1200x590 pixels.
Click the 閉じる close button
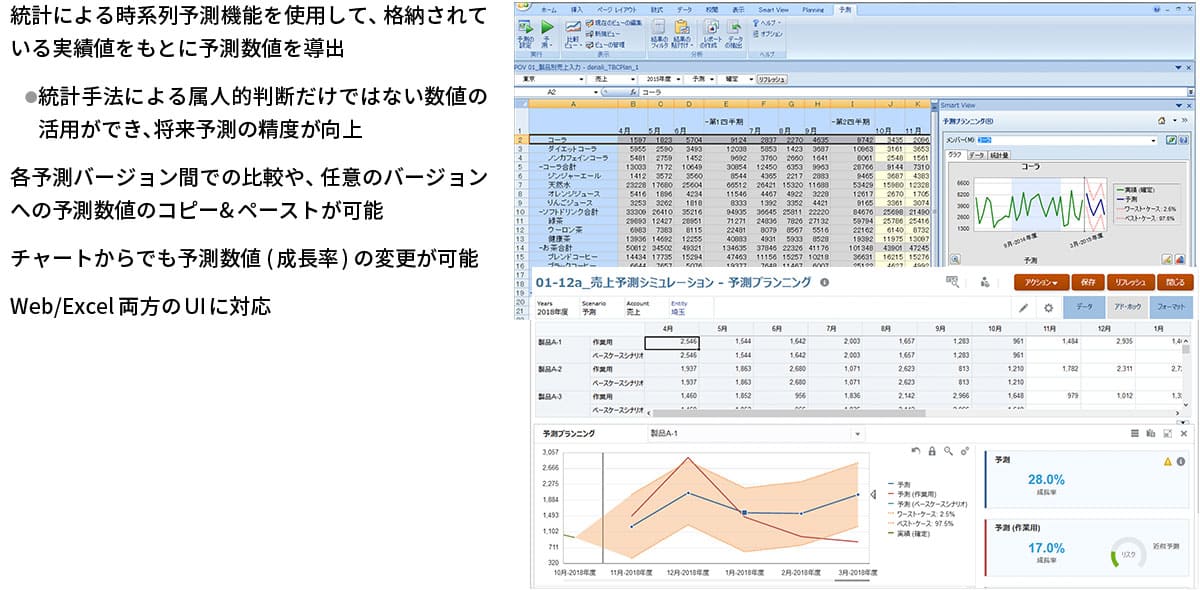coord(1176,283)
